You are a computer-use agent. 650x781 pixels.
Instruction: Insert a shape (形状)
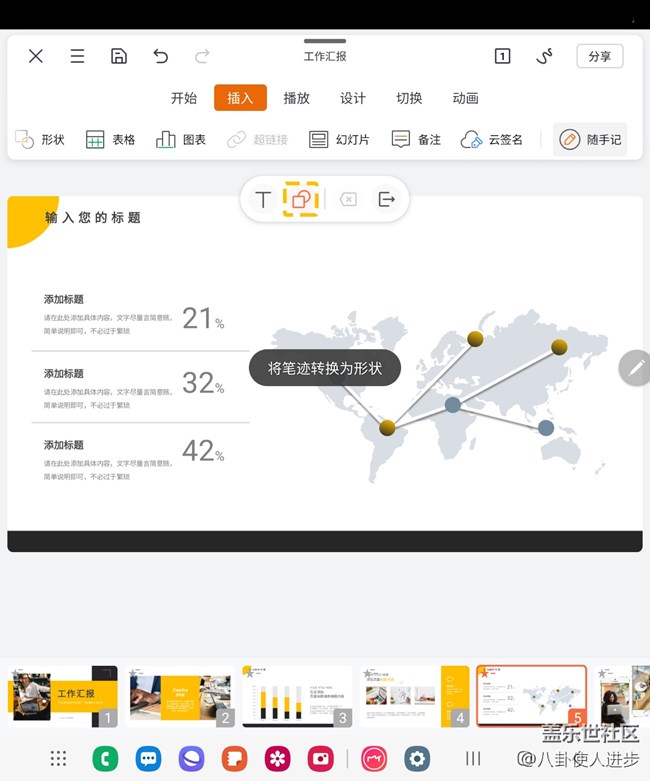(40, 140)
